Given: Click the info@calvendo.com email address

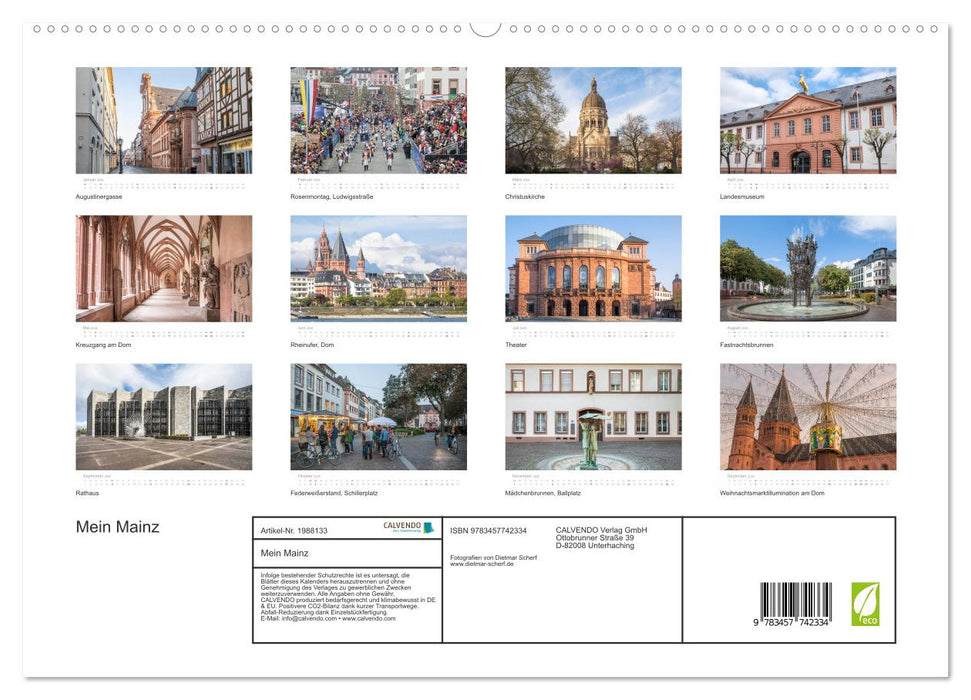Looking at the screenshot, I should tap(303, 620).
